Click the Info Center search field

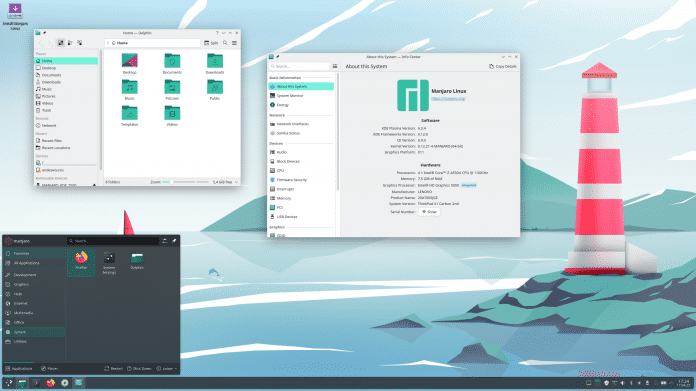coord(299,66)
